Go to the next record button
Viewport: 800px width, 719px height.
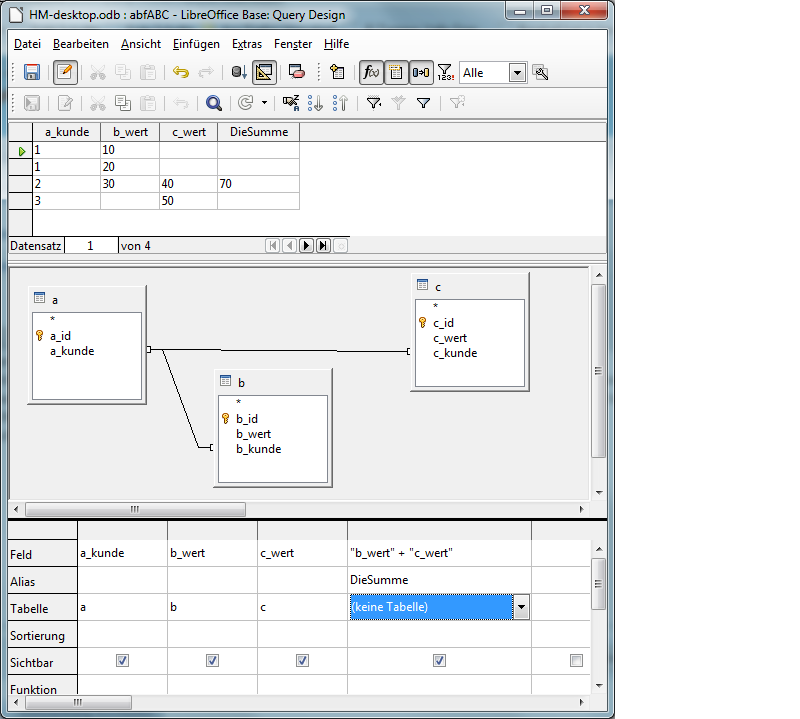[306, 245]
